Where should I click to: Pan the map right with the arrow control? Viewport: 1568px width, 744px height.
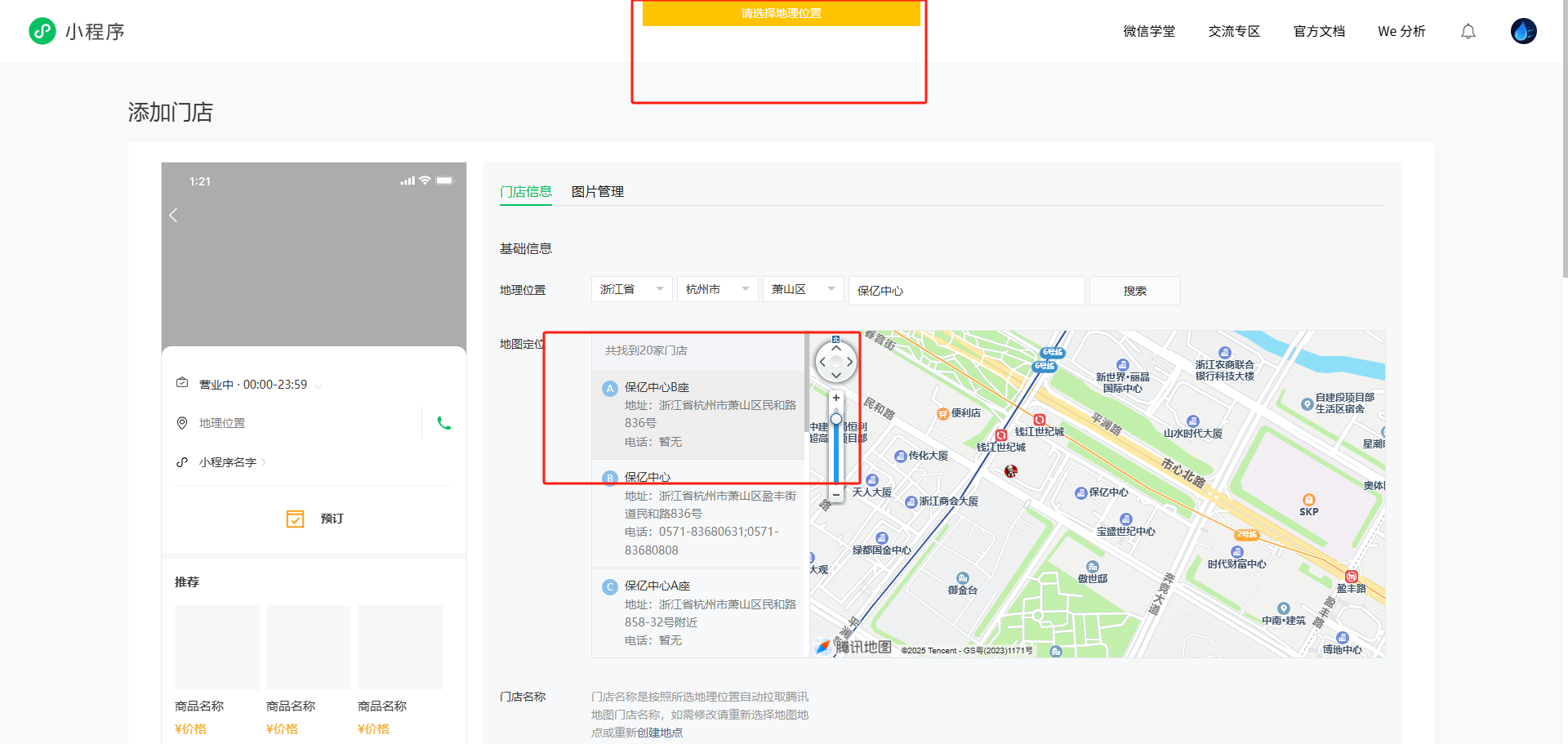tap(850, 362)
